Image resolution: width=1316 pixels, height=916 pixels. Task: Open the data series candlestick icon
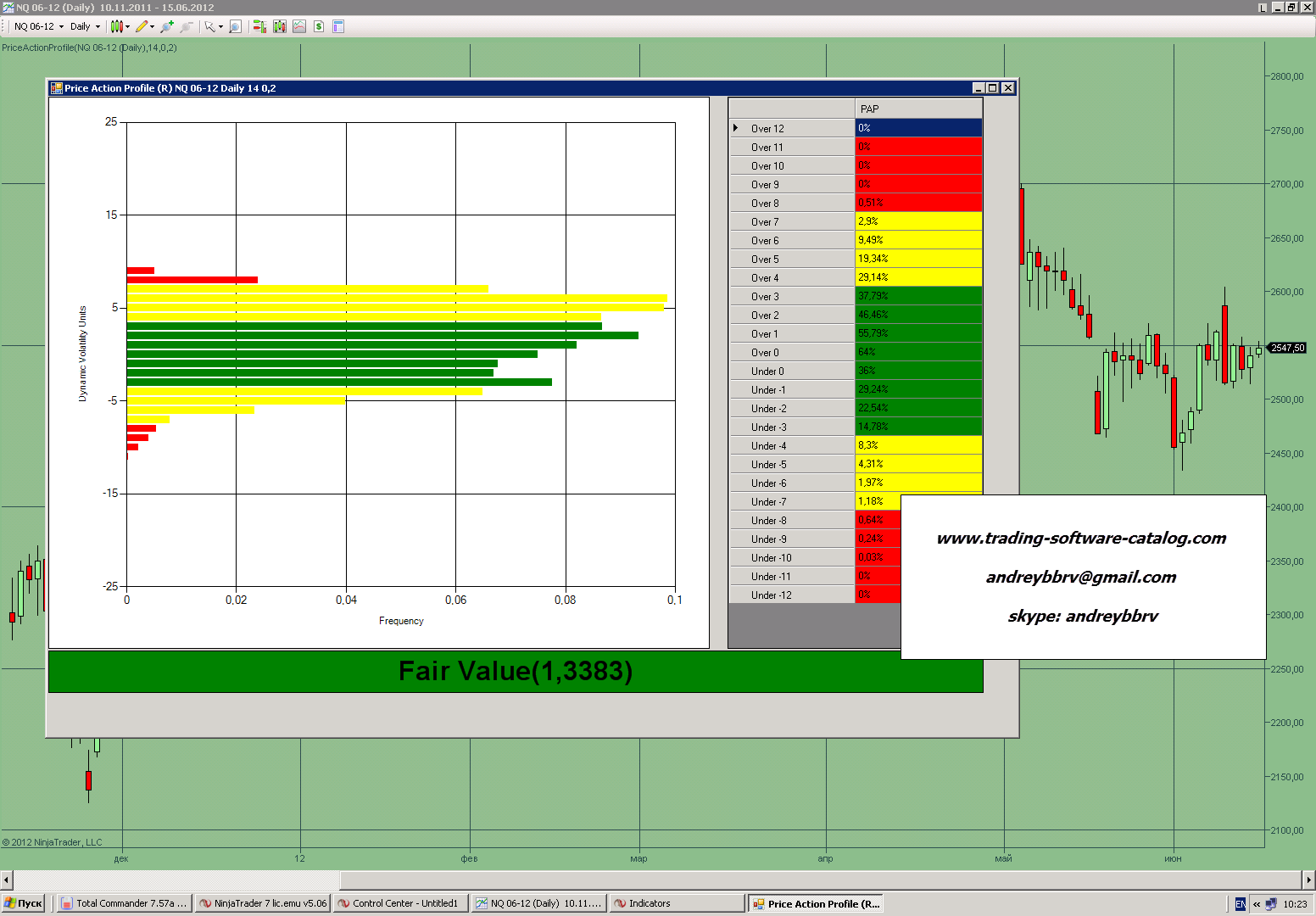click(x=280, y=26)
